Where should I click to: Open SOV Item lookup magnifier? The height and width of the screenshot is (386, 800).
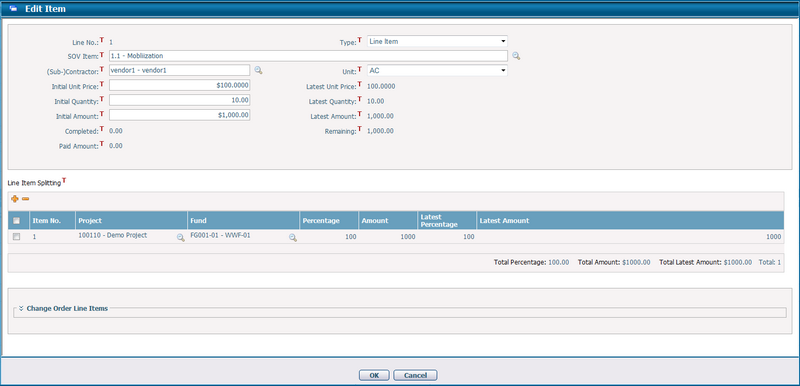pyautogui.click(x=516, y=56)
